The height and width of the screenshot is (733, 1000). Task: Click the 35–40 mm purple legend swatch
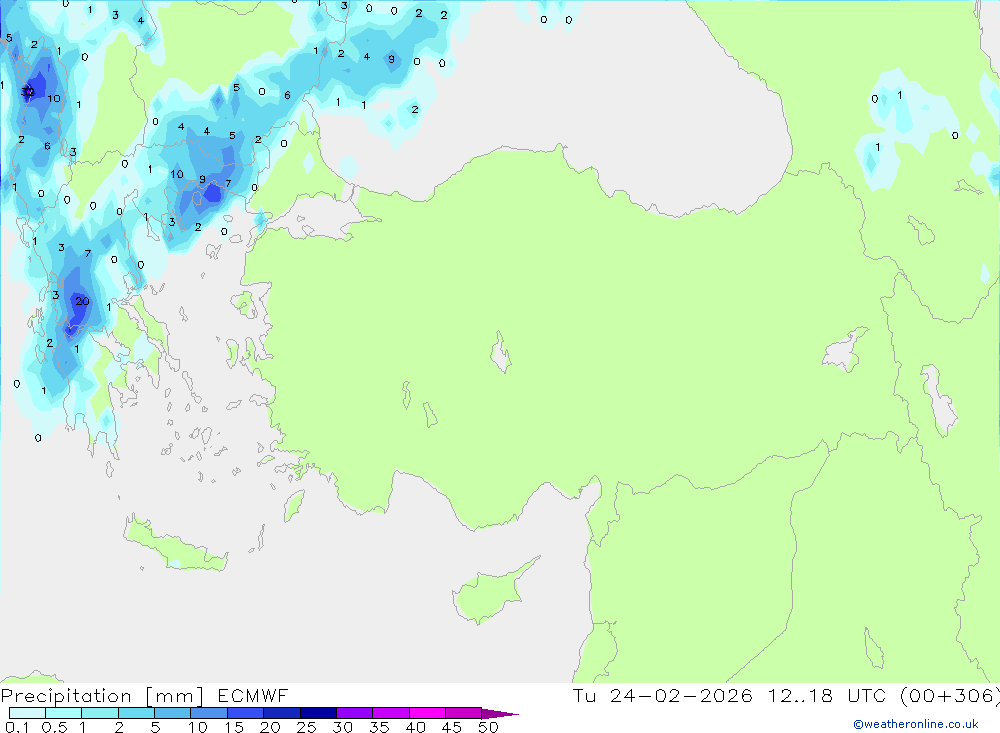(390, 713)
